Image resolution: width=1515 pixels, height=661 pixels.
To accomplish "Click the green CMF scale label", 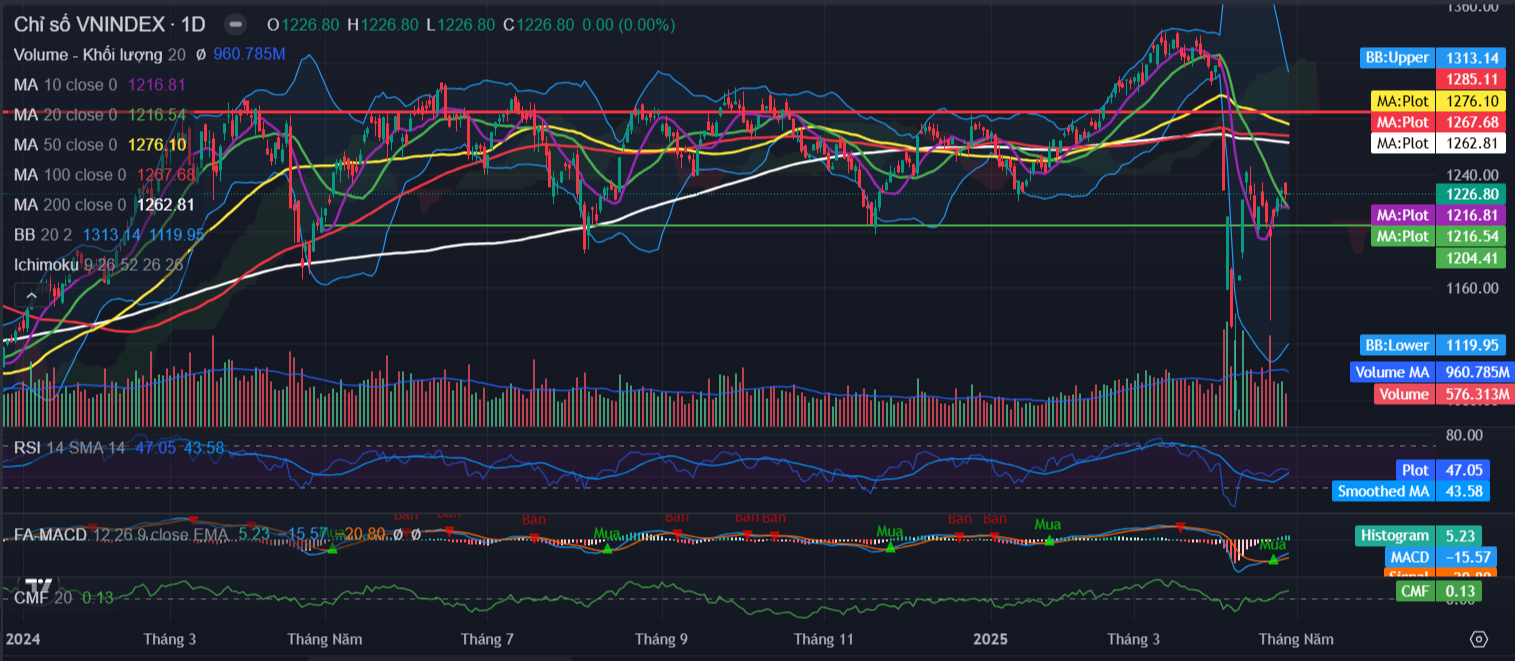I will pyautogui.click(x=1414, y=592).
